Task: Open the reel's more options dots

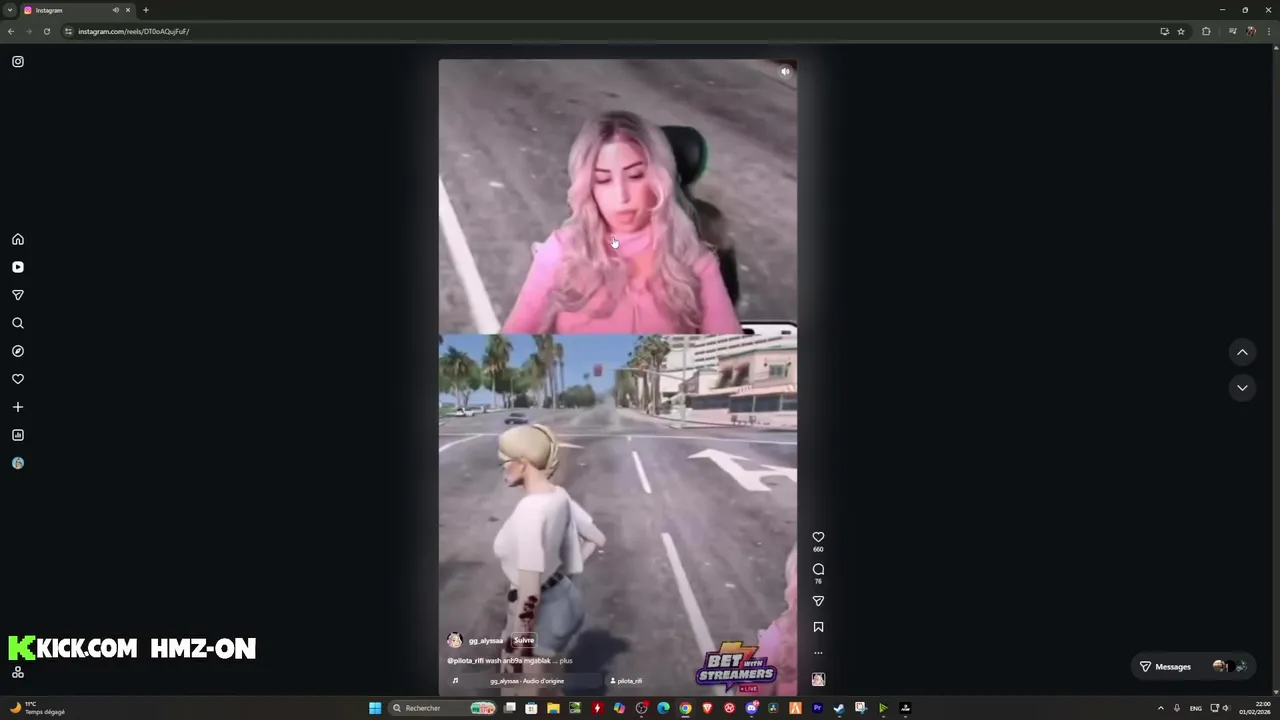Action: point(818,653)
